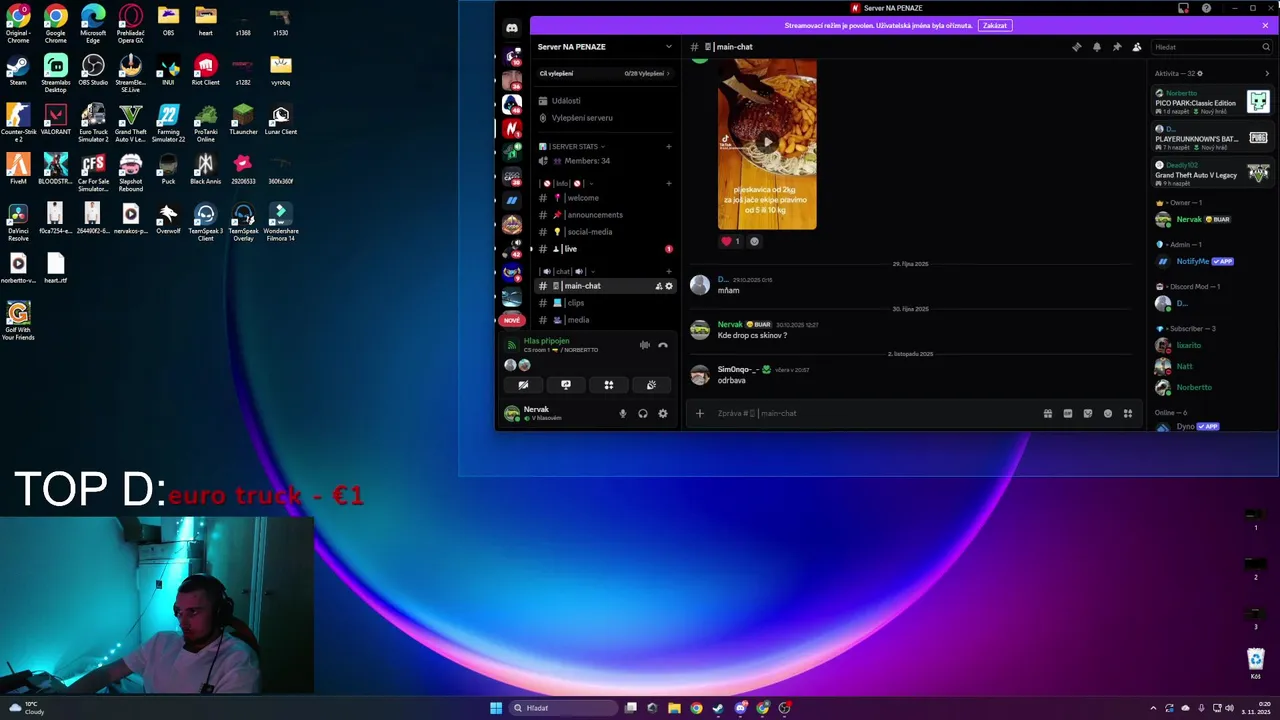Collapse the chat category
Screen dimensions: 1280x720
(567, 272)
